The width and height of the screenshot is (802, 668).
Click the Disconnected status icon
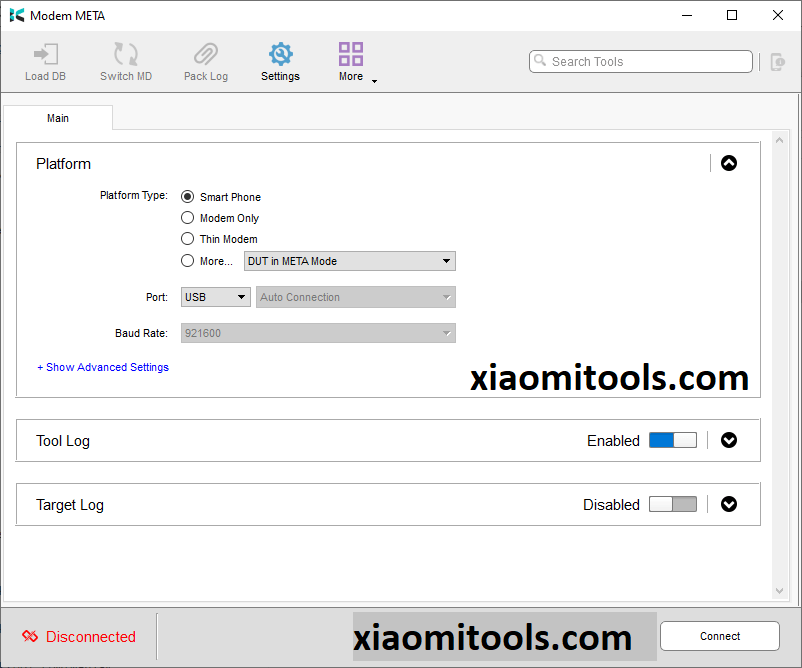coord(30,637)
